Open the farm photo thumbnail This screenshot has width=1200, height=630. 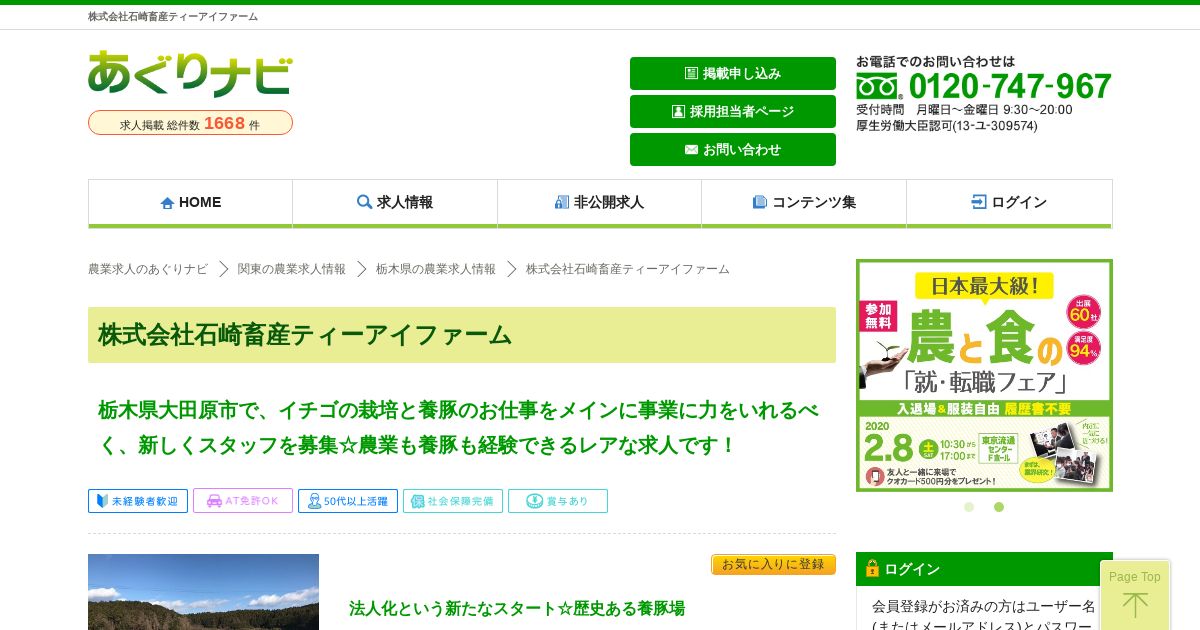[203, 592]
